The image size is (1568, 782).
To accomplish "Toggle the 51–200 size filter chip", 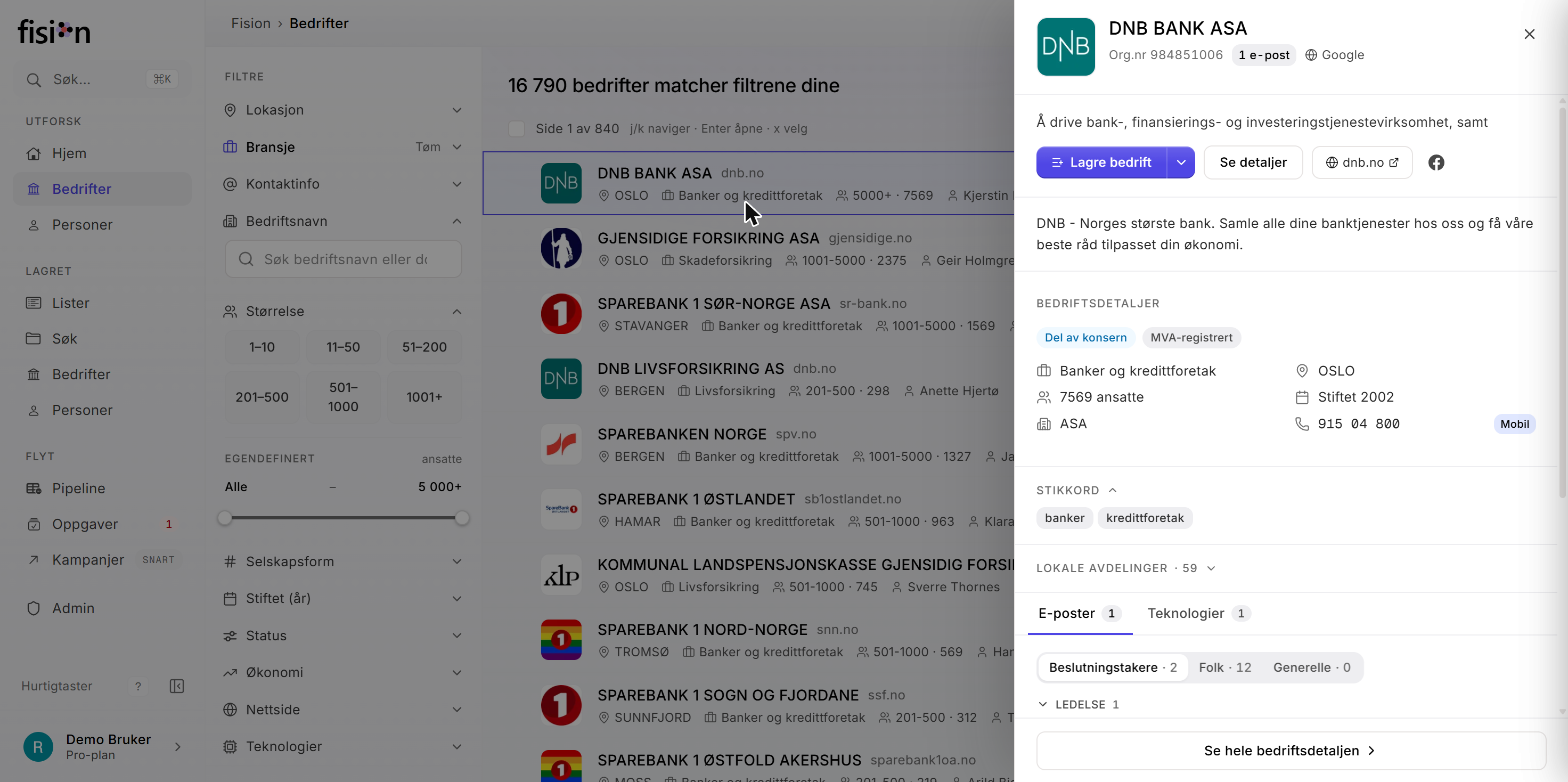I will [x=424, y=347].
